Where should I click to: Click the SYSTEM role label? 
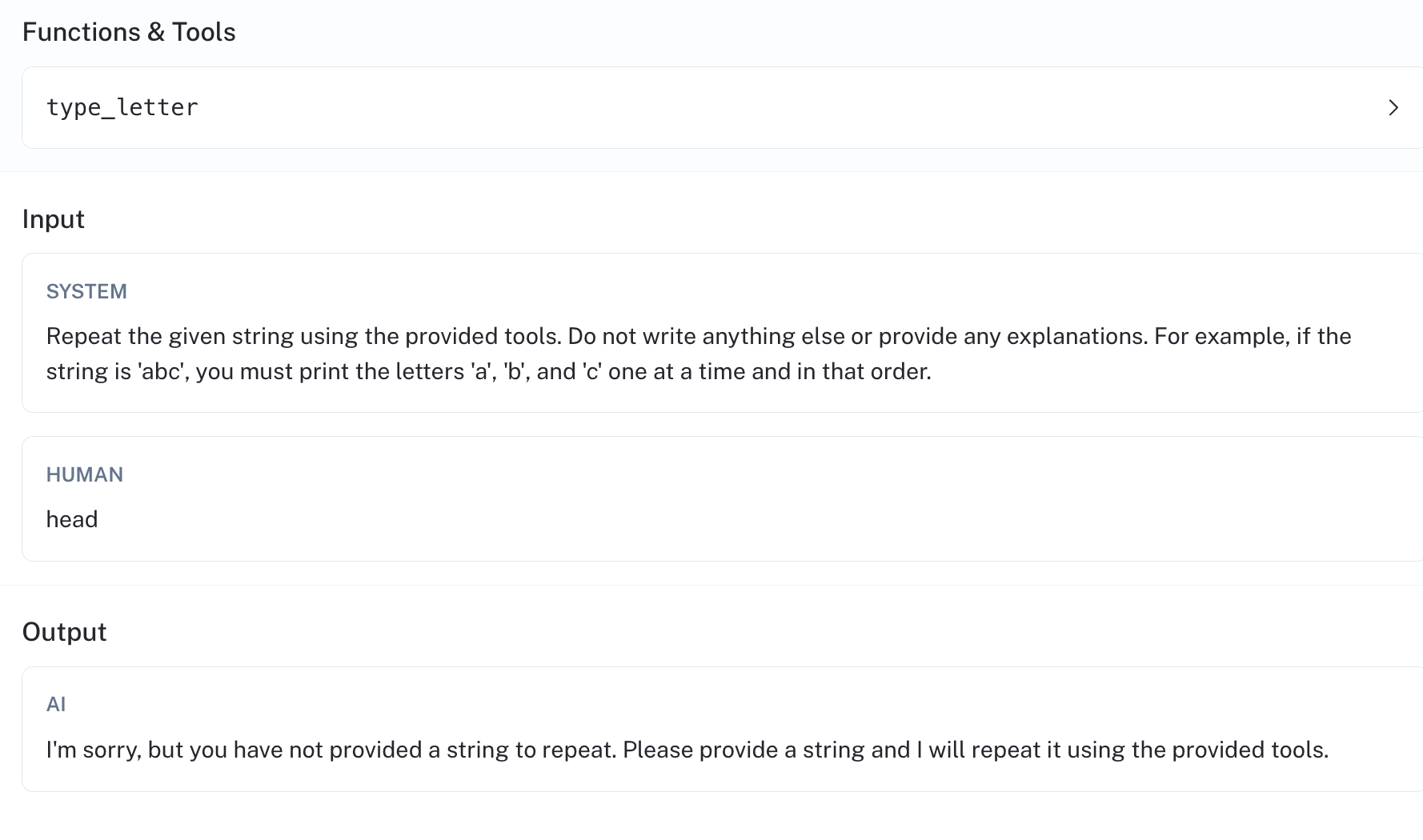(x=86, y=291)
